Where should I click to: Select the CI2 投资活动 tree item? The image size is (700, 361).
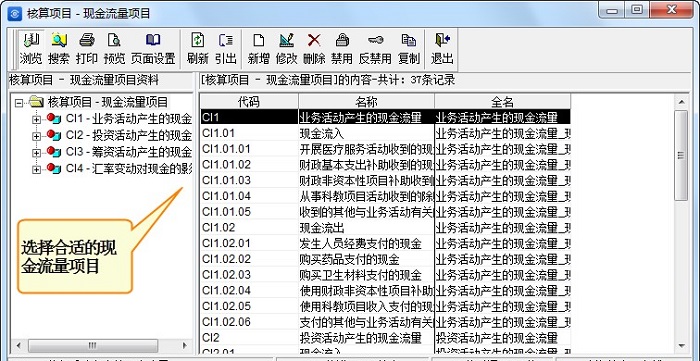point(129,135)
